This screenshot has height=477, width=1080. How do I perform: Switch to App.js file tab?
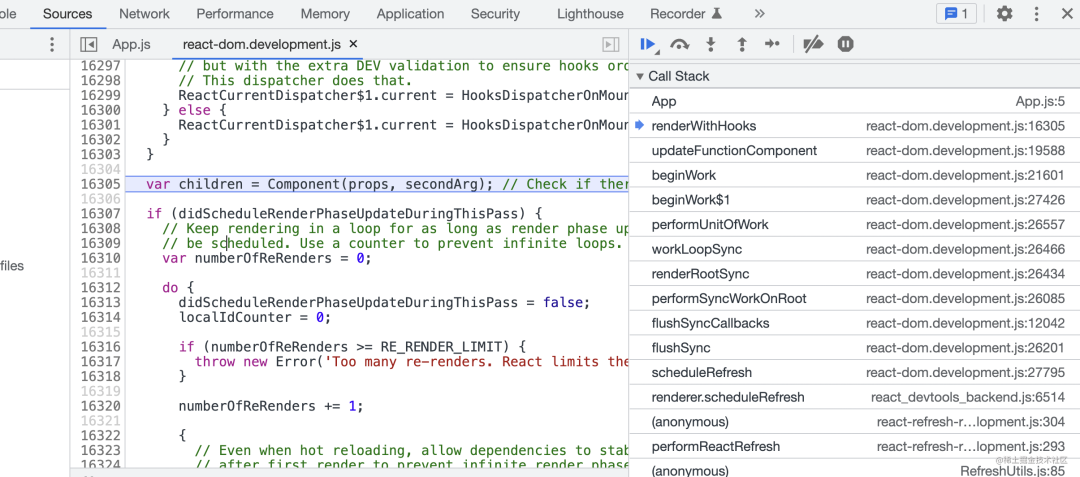[131, 45]
